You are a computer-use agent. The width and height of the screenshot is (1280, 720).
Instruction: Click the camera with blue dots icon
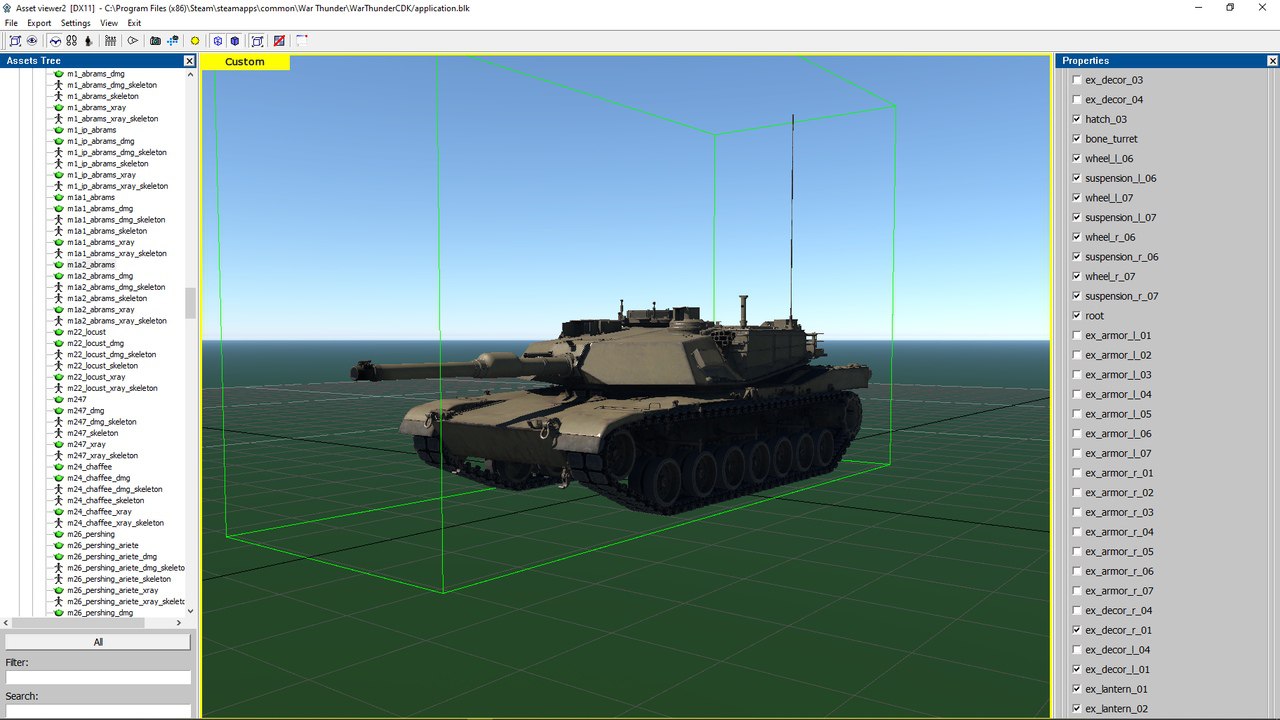(x=172, y=41)
